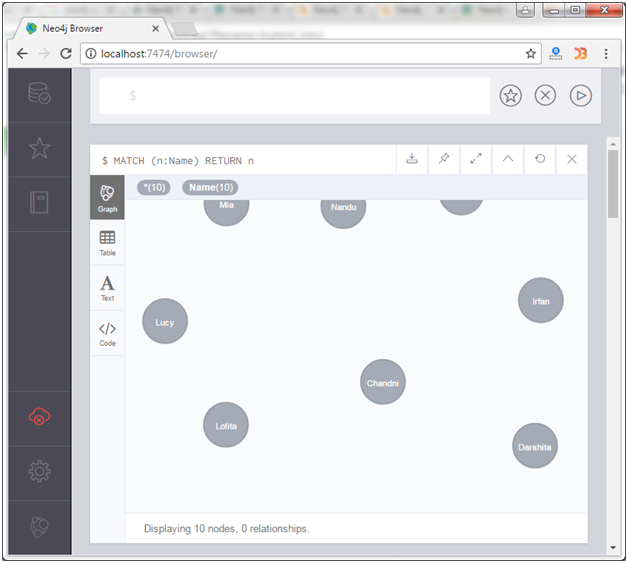Open the settings gear in sidebar
Image resolution: width=628 pixels, height=563 pixels.
39,471
